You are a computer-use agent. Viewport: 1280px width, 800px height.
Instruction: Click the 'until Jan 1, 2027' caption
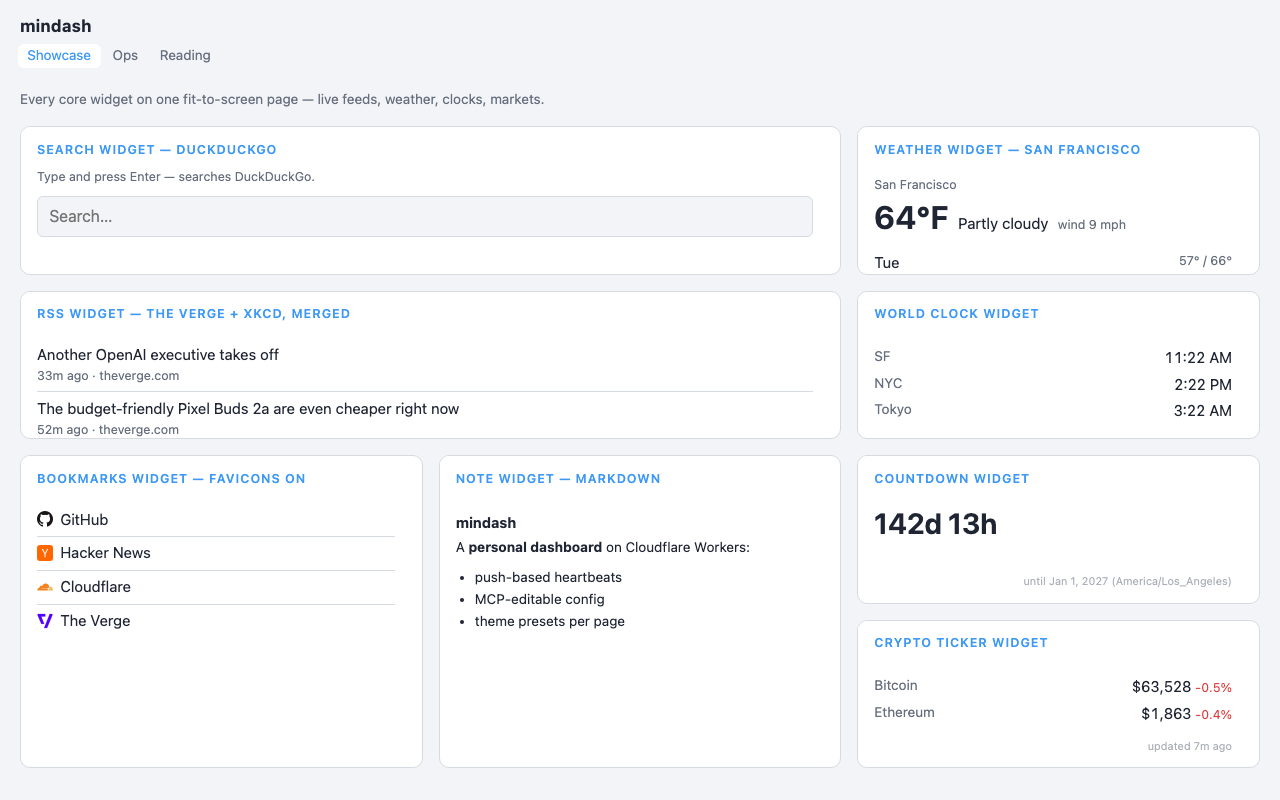click(1127, 581)
